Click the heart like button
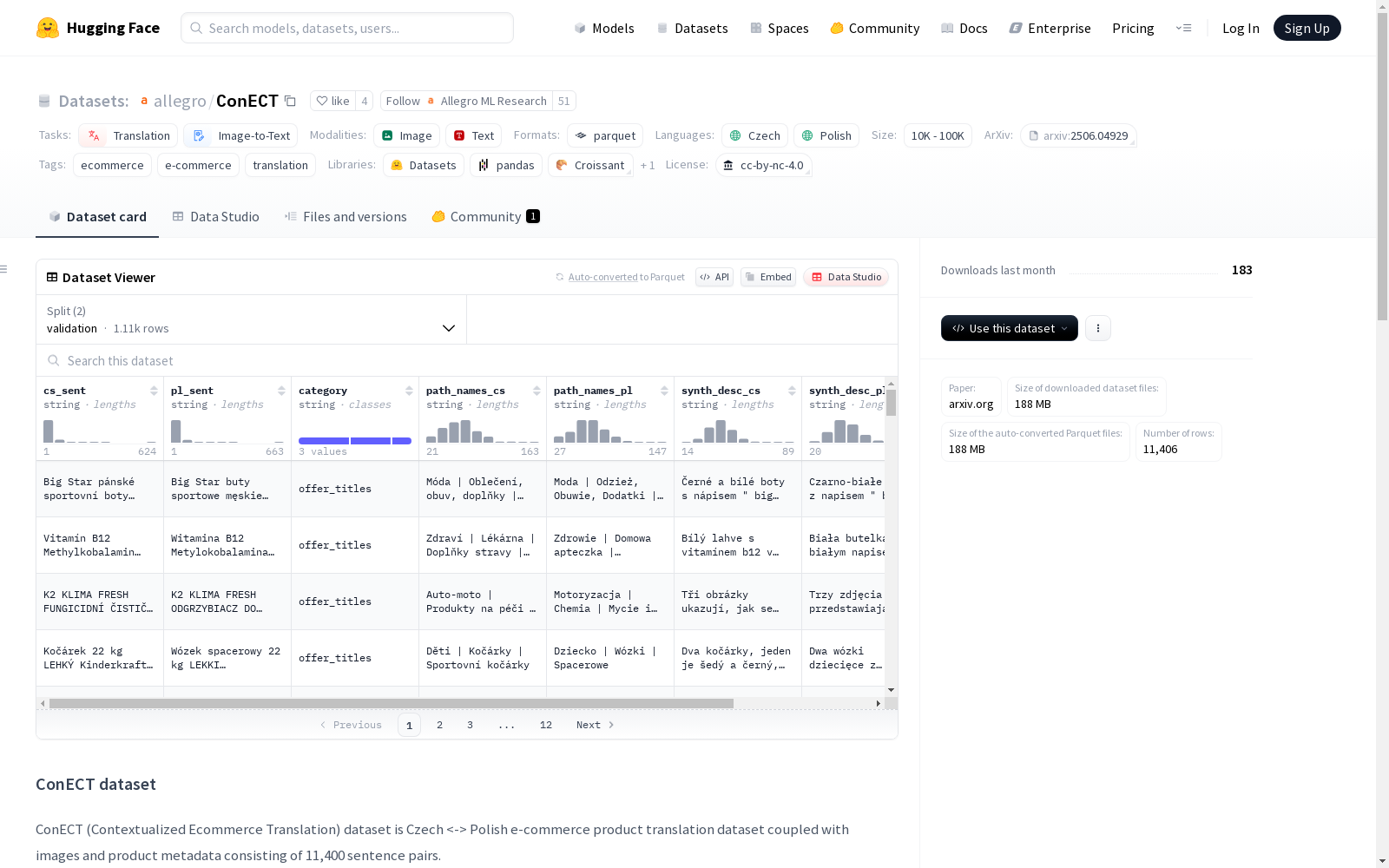The image size is (1389, 868). 332,101
